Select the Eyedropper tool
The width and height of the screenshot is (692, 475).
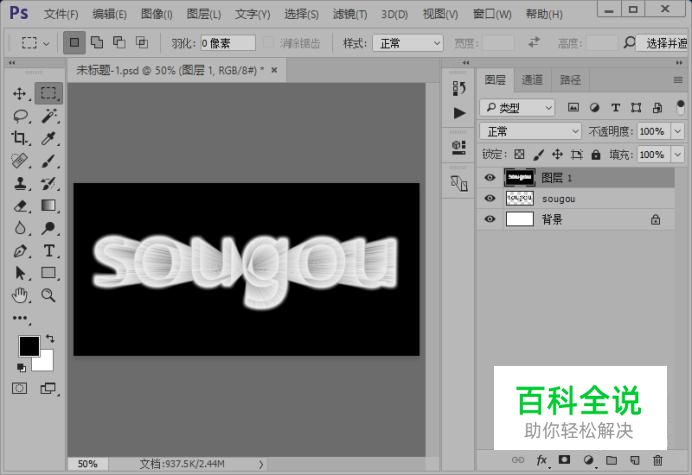click(x=49, y=138)
